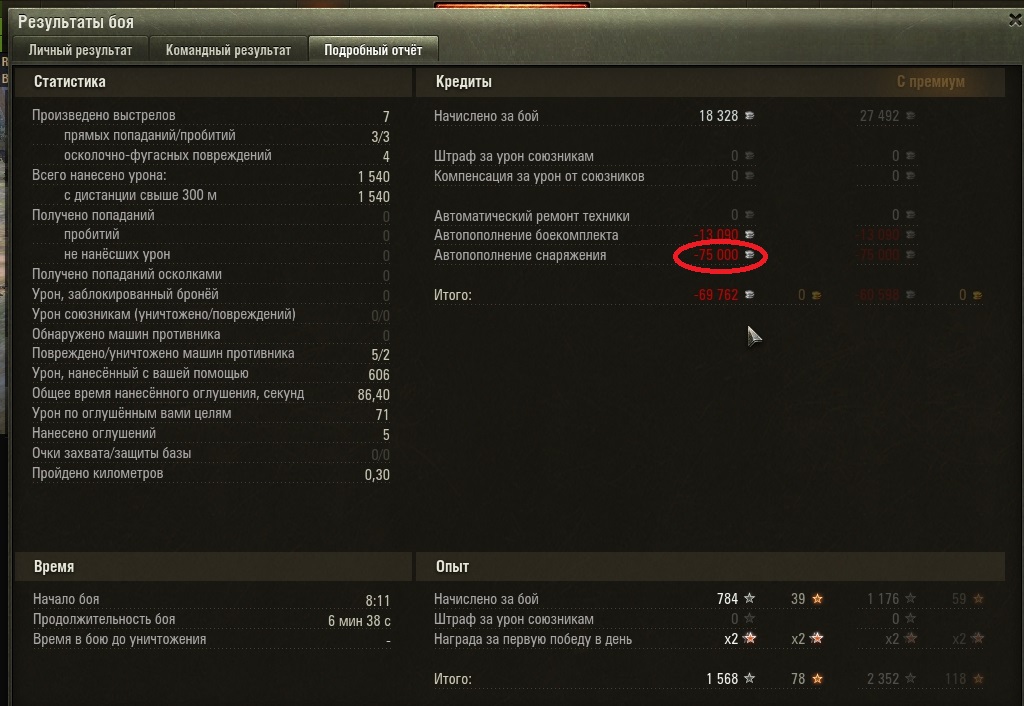The height and width of the screenshot is (706, 1024).
Task: Click the Автопополнение снаряжения row label
Action: point(520,255)
